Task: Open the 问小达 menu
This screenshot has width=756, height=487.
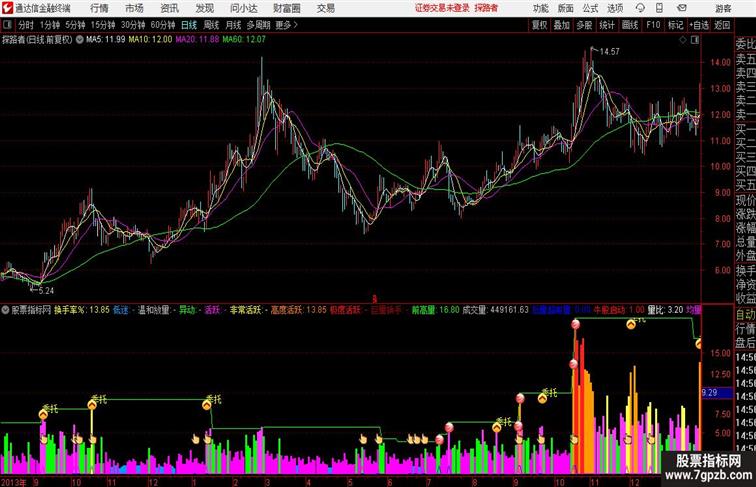Action: pyautogui.click(x=243, y=8)
